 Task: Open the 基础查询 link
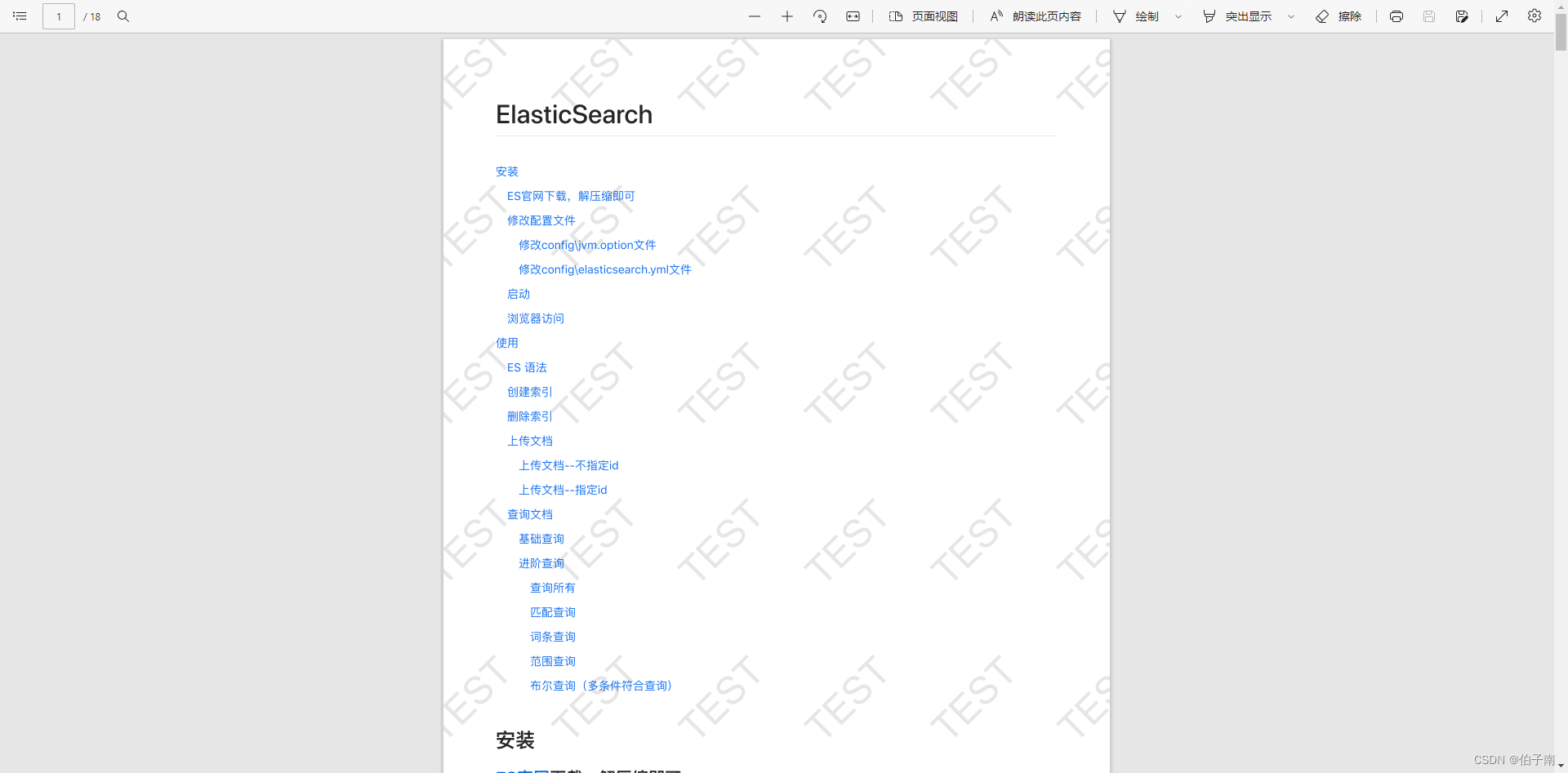pos(541,539)
